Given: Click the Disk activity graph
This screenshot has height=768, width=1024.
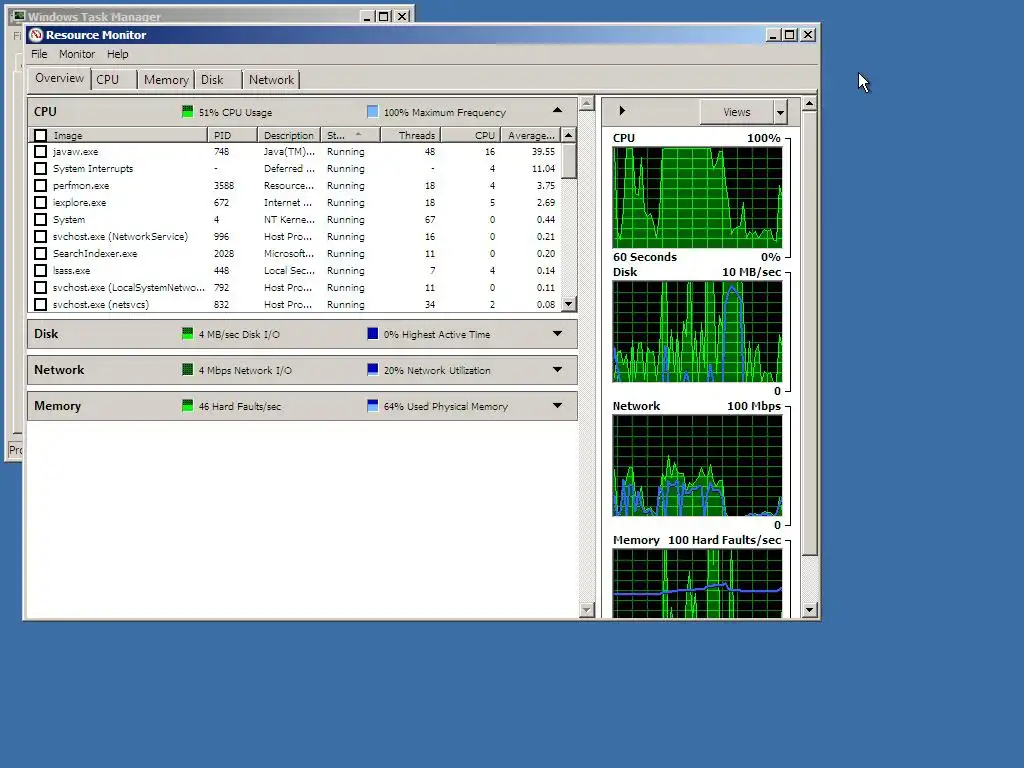Looking at the screenshot, I should [697, 331].
